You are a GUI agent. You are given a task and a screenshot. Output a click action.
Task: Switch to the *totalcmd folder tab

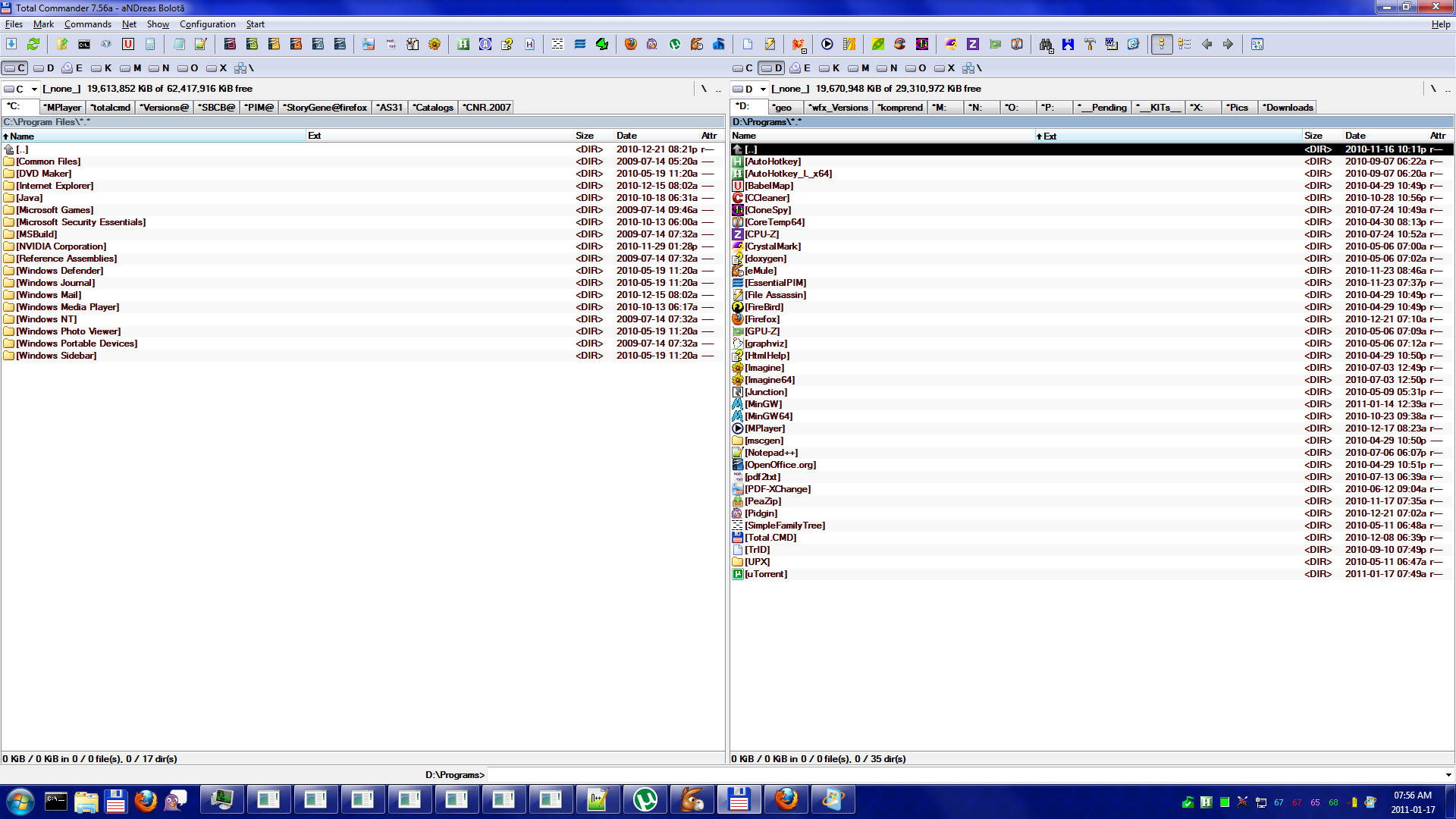tap(111, 108)
